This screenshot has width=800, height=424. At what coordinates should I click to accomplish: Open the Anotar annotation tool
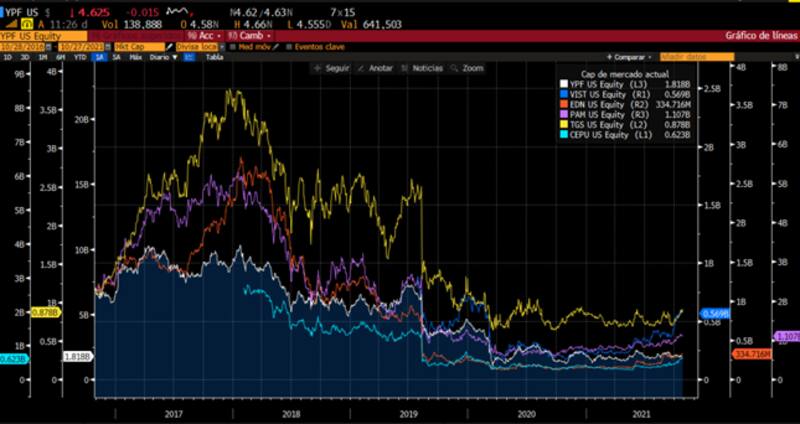[376, 68]
